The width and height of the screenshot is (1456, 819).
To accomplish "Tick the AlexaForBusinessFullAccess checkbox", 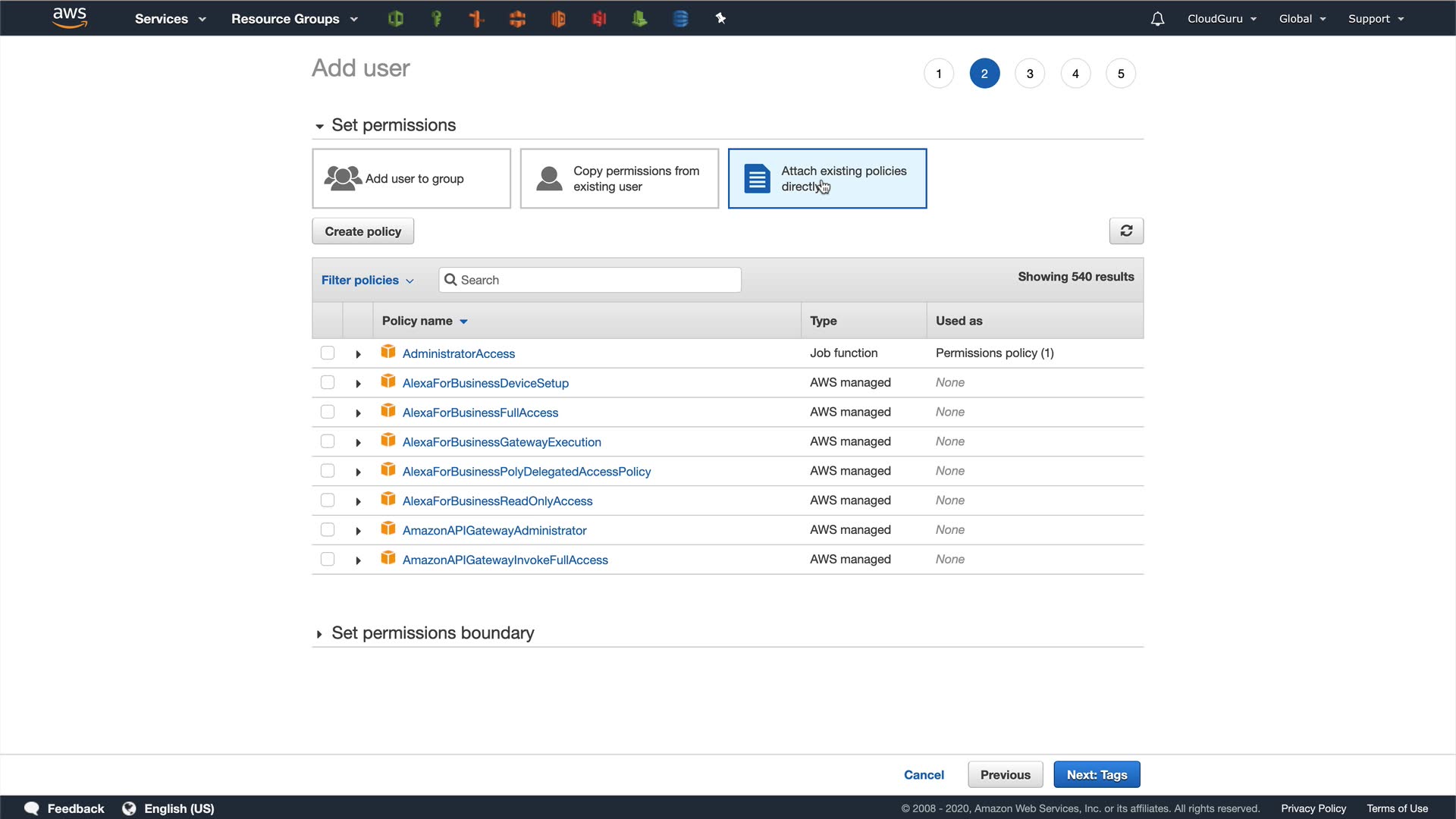I will click(x=328, y=413).
